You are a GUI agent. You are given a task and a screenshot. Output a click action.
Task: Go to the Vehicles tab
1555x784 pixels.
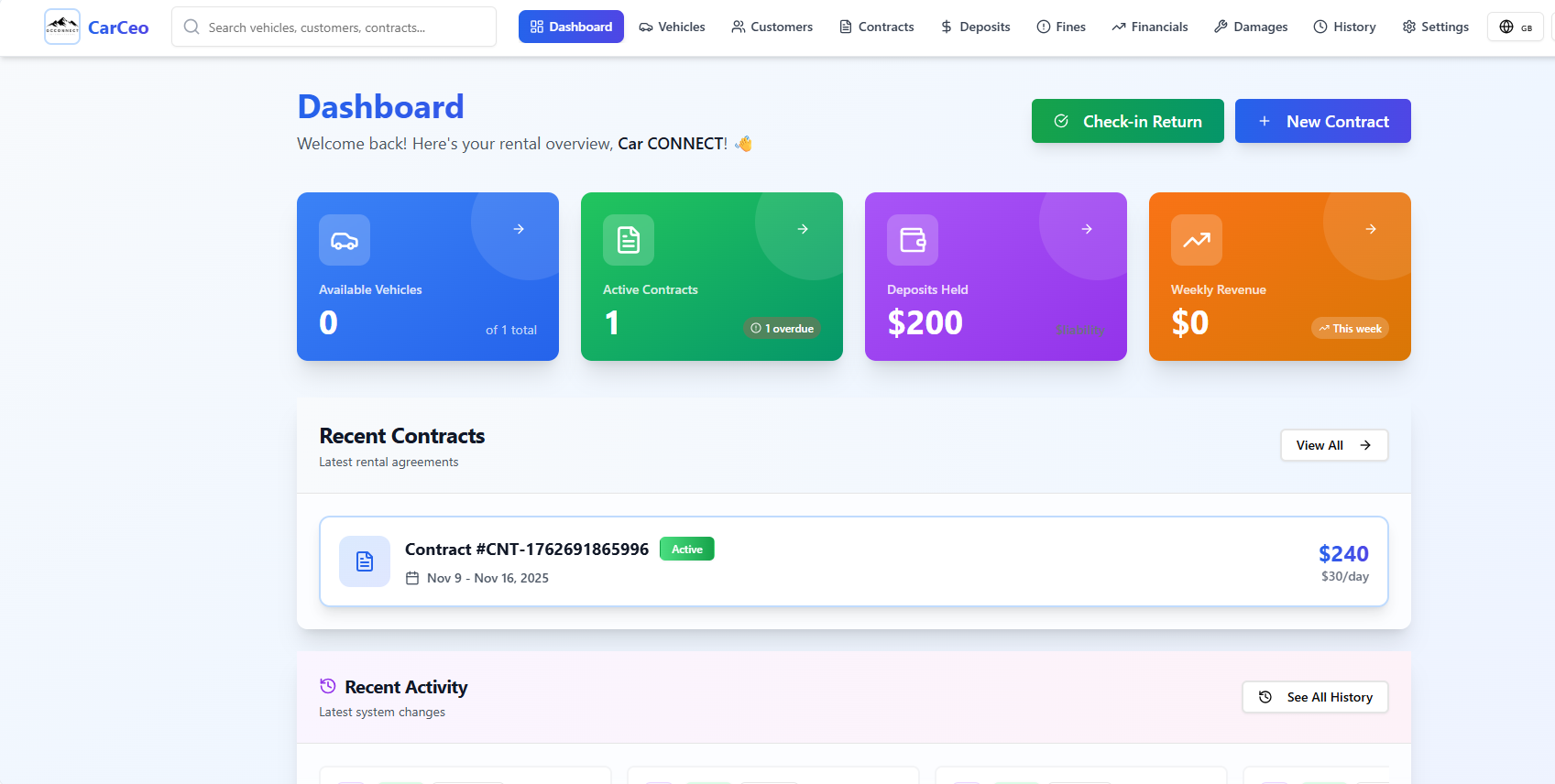(x=672, y=27)
